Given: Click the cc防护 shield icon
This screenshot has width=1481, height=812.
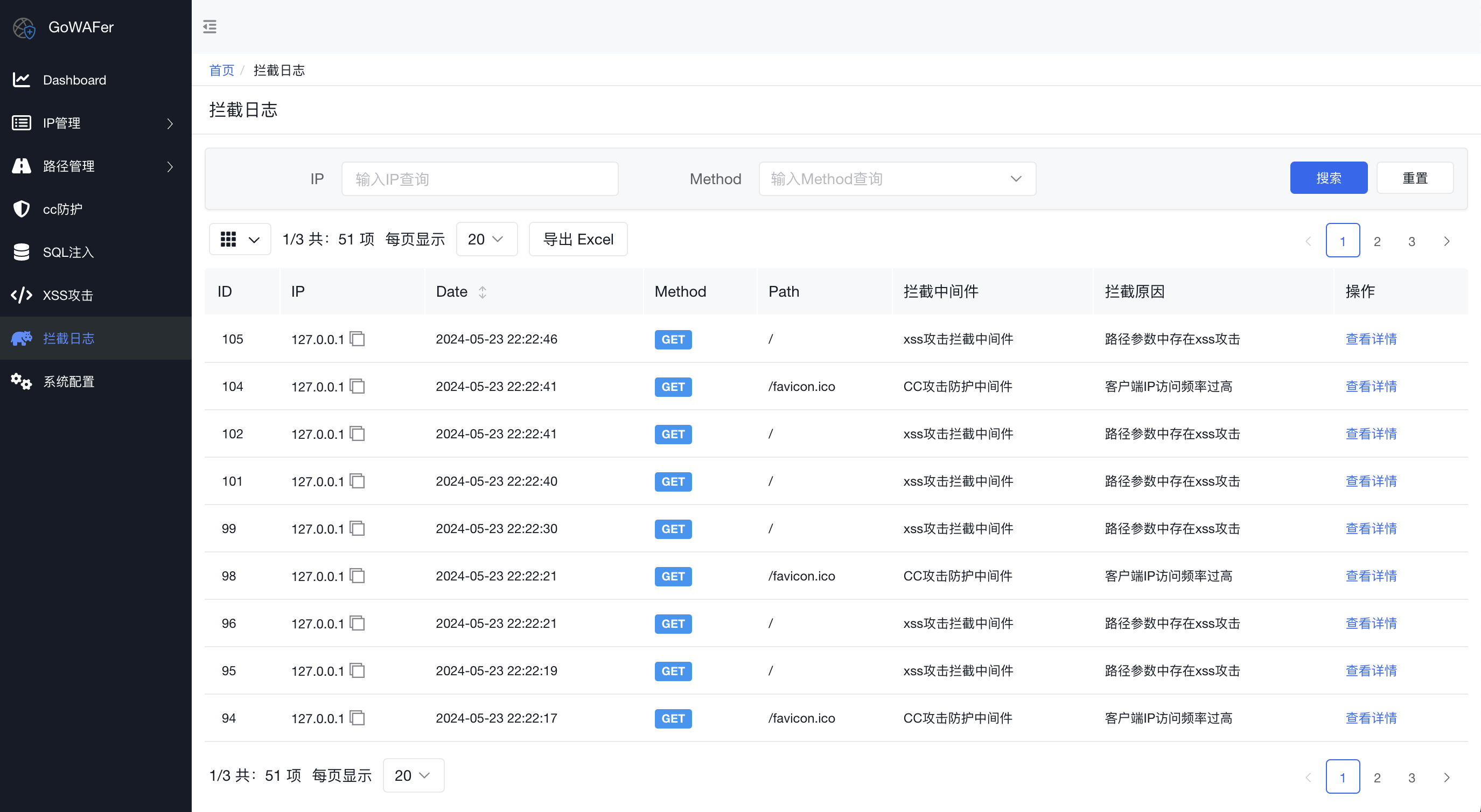Looking at the screenshot, I should click(x=21, y=209).
